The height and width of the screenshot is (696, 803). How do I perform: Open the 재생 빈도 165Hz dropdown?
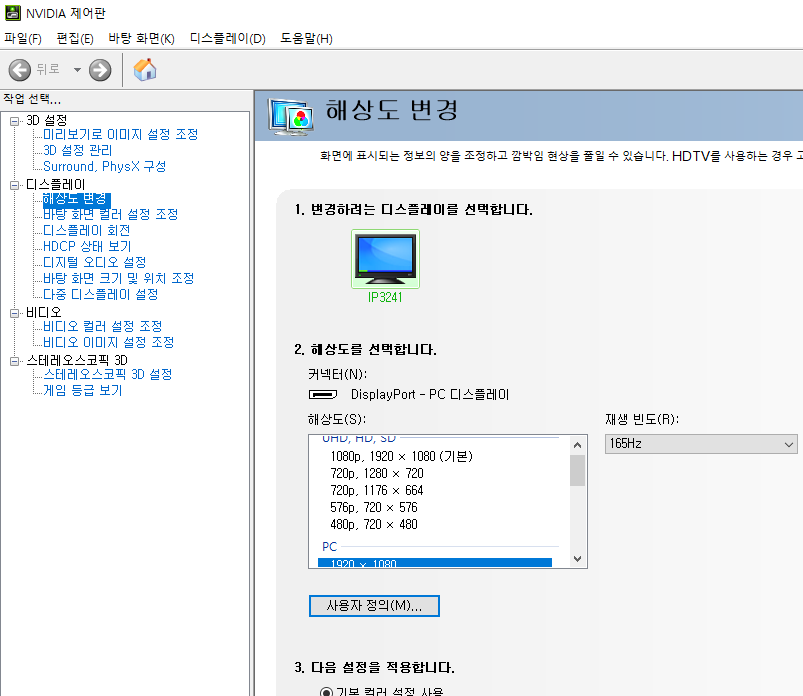701,444
